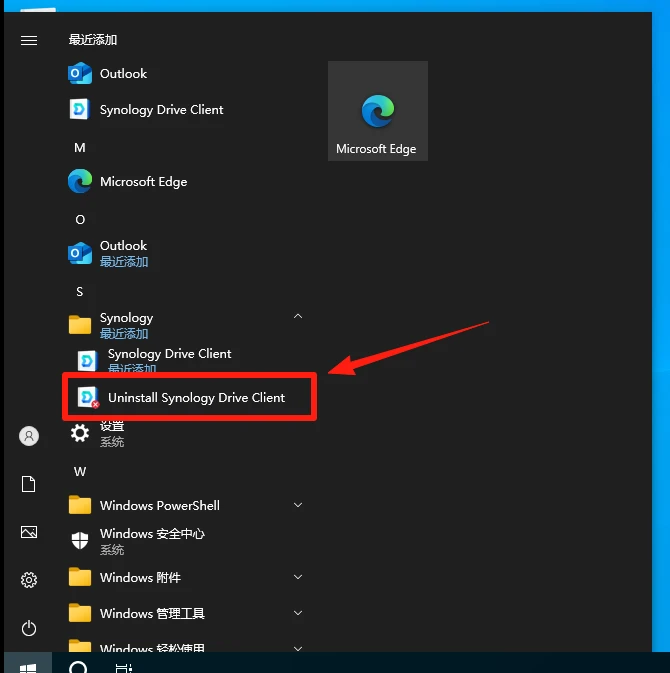The width and height of the screenshot is (670, 673).
Task: Jump to letter M section header
Action: [80, 148]
